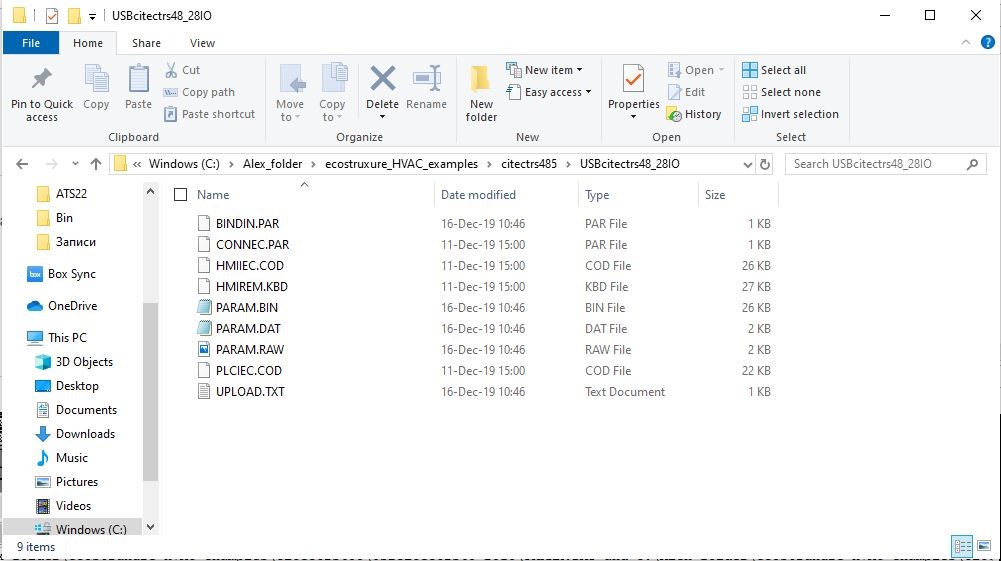Open recent locations dropdown arrow
The width and height of the screenshot is (1001, 561).
[x=75, y=164]
